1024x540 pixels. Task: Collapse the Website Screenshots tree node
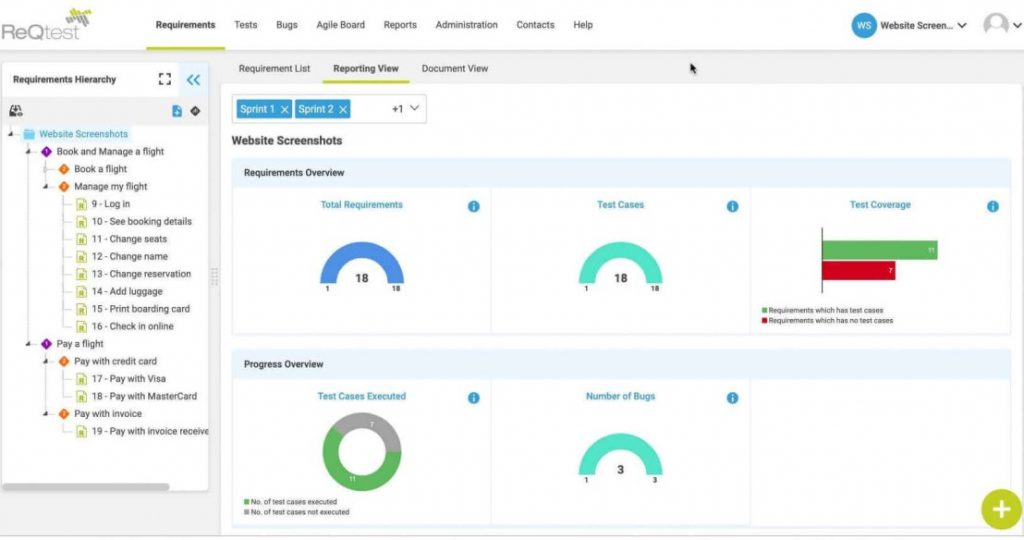click(11, 134)
